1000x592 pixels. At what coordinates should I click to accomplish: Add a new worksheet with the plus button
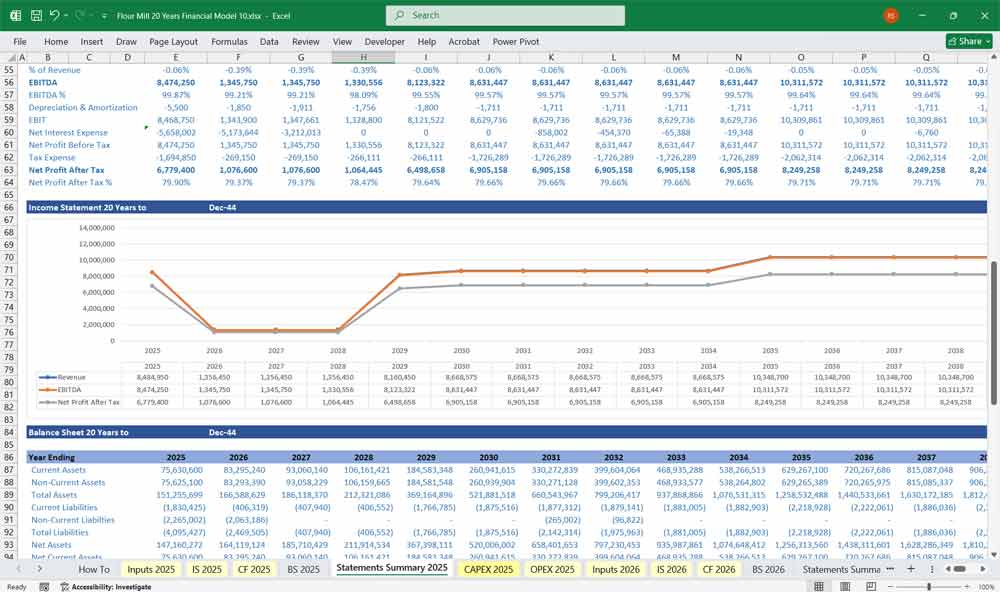[911, 568]
